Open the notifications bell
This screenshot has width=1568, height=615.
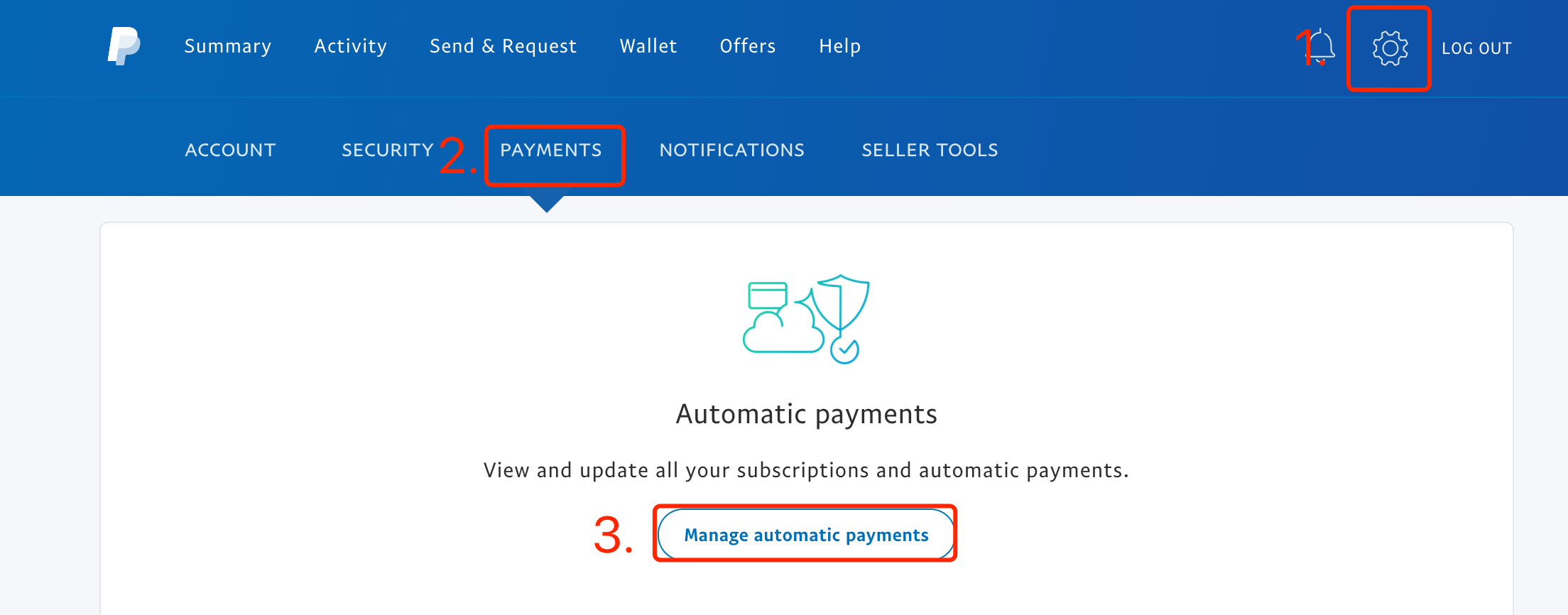[1320, 47]
